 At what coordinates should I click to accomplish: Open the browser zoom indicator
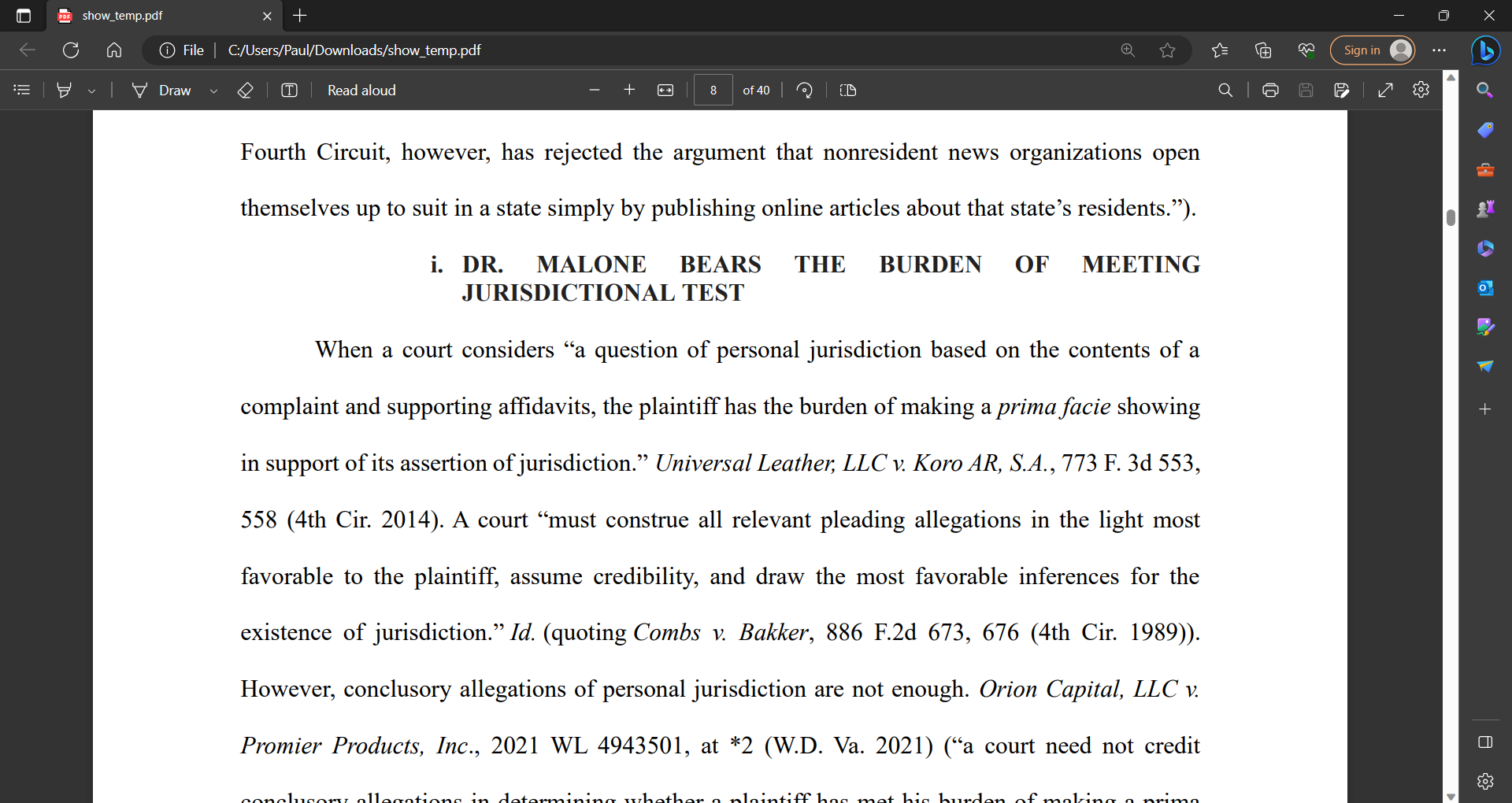[x=1128, y=50]
